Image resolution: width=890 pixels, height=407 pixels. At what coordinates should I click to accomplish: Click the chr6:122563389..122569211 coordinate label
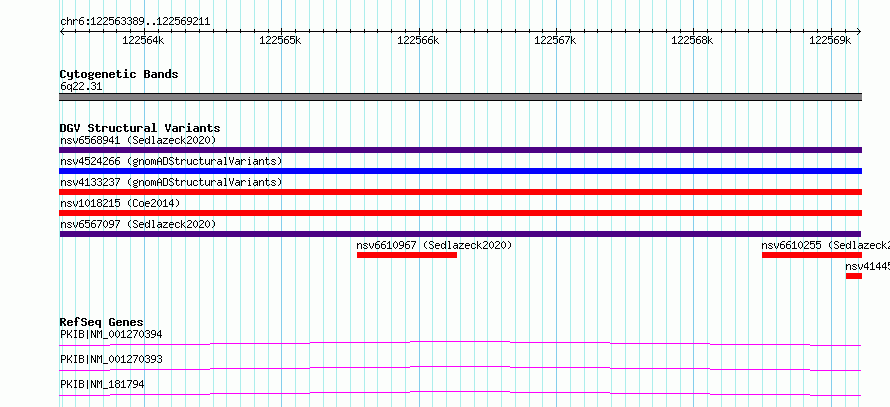pyautogui.click(x=135, y=22)
